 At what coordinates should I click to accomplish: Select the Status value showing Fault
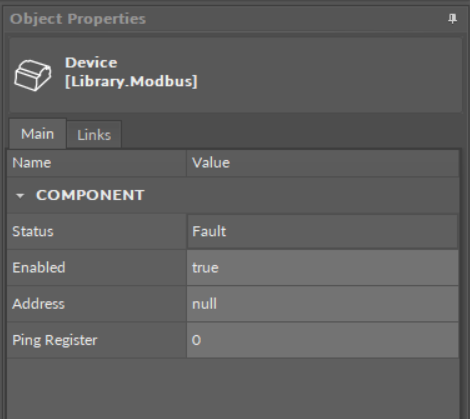pos(322,231)
